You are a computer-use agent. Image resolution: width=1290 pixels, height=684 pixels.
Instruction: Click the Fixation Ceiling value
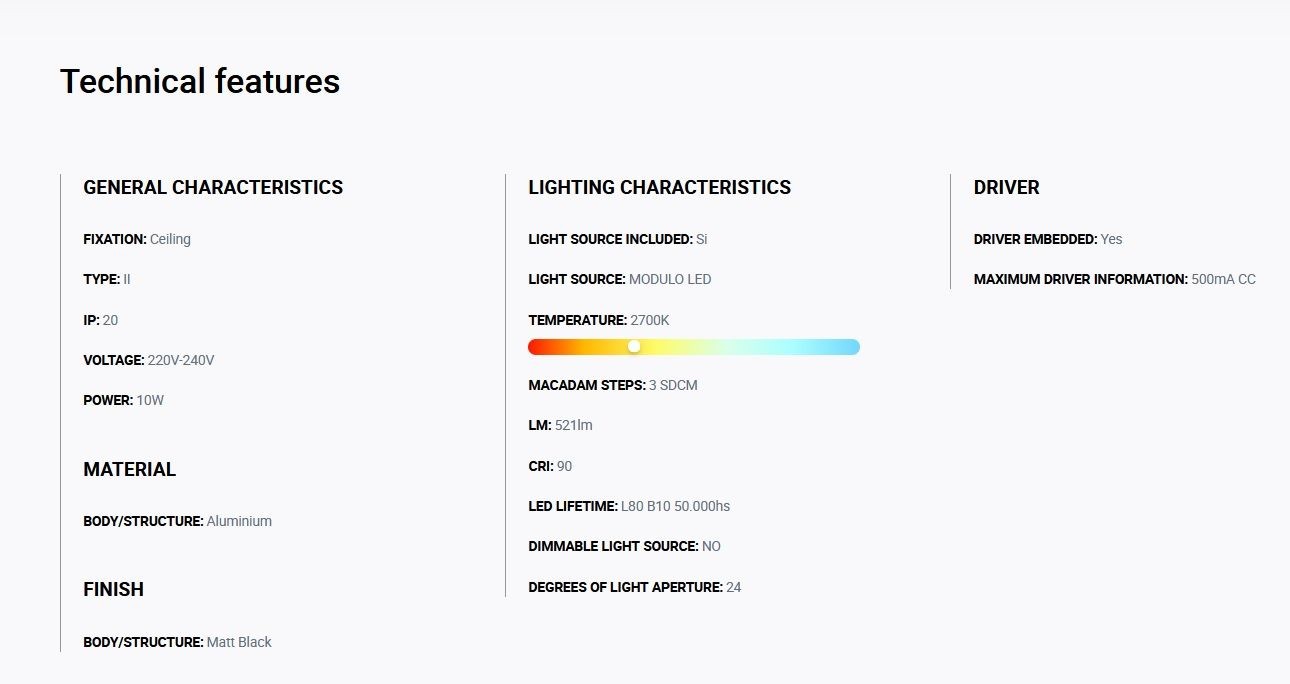coord(170,240)
